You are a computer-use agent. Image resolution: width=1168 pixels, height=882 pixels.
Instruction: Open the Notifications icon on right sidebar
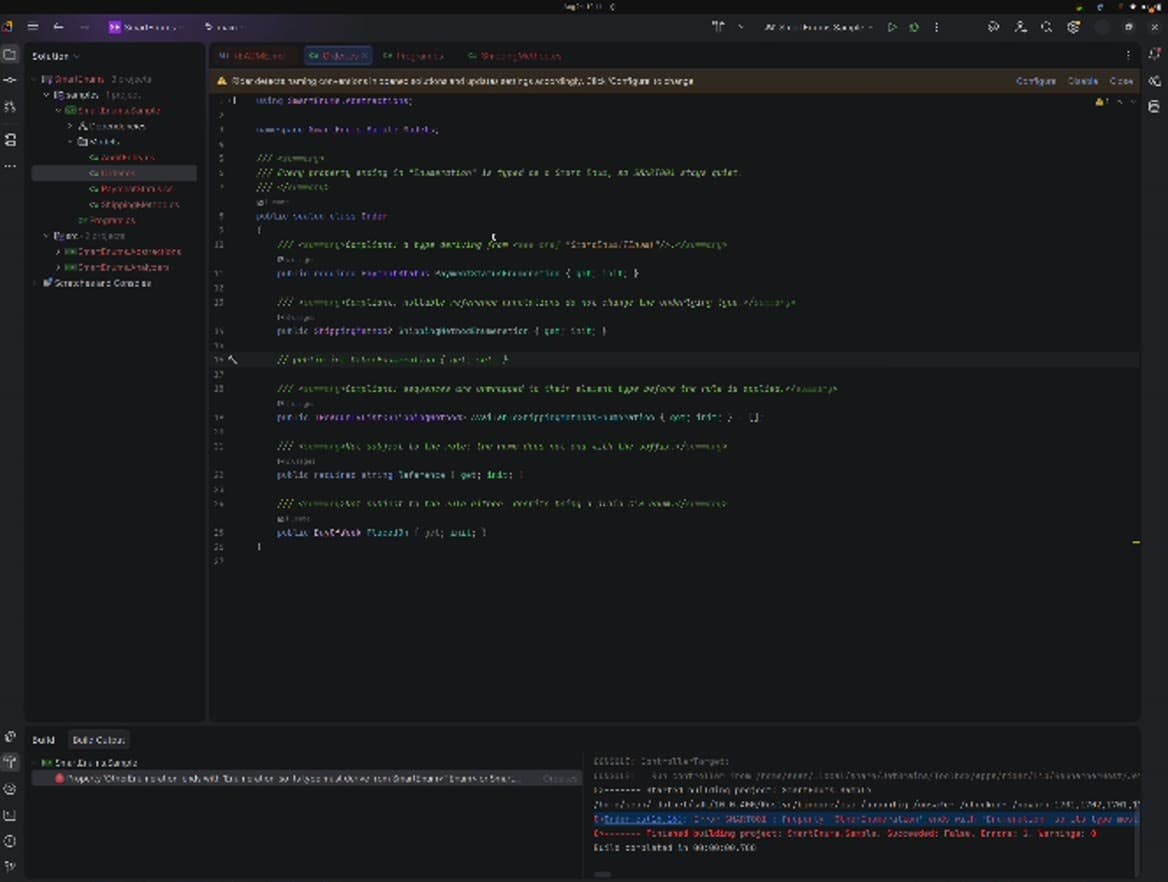pos(1154,54)
